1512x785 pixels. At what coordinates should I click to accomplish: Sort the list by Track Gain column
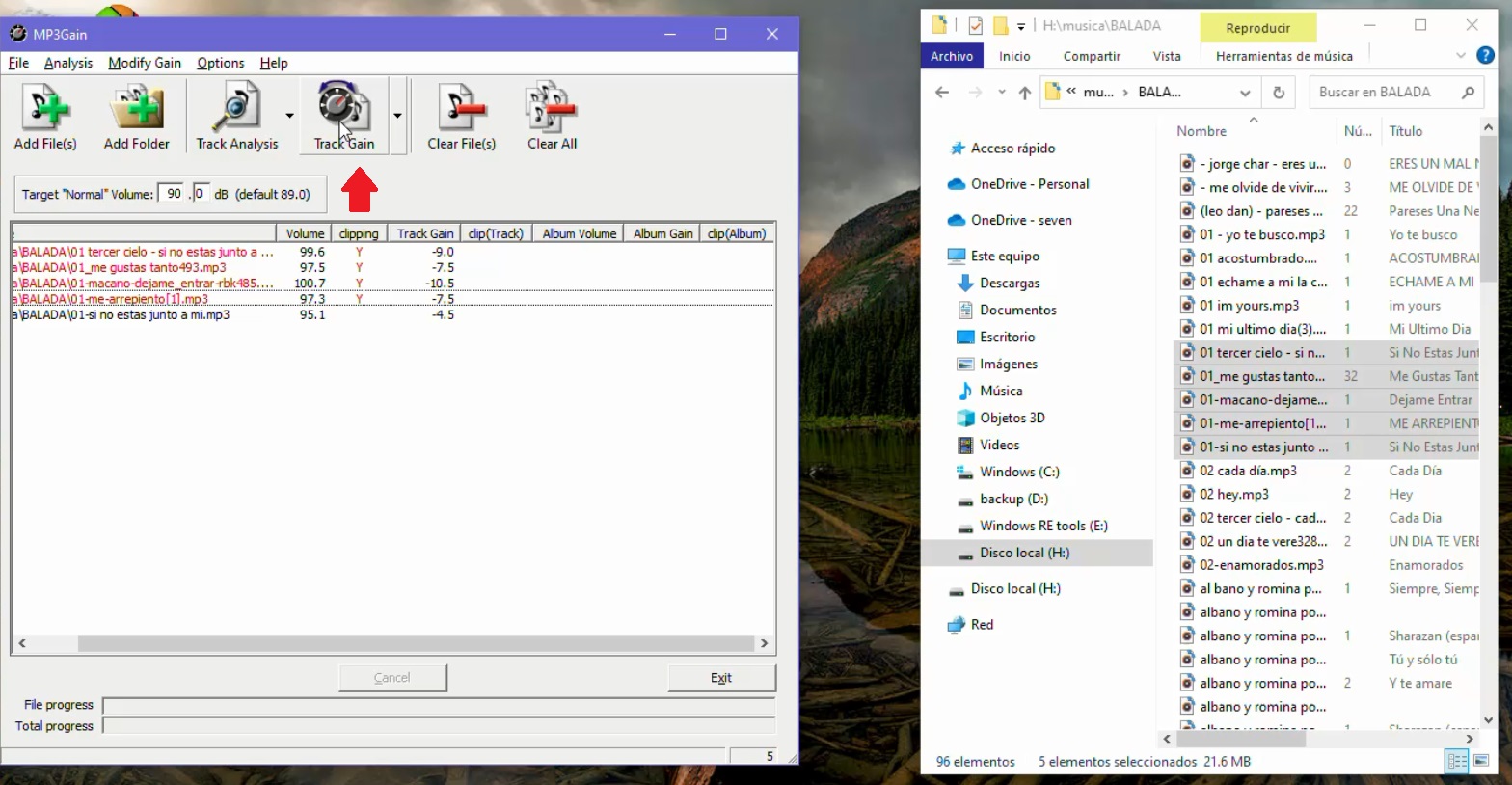(x=424, y=233)
